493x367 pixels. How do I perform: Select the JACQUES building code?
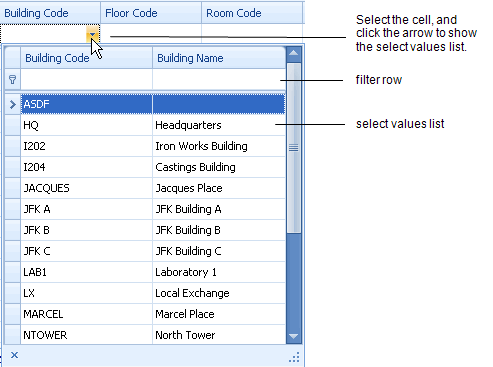pos(86,188)
